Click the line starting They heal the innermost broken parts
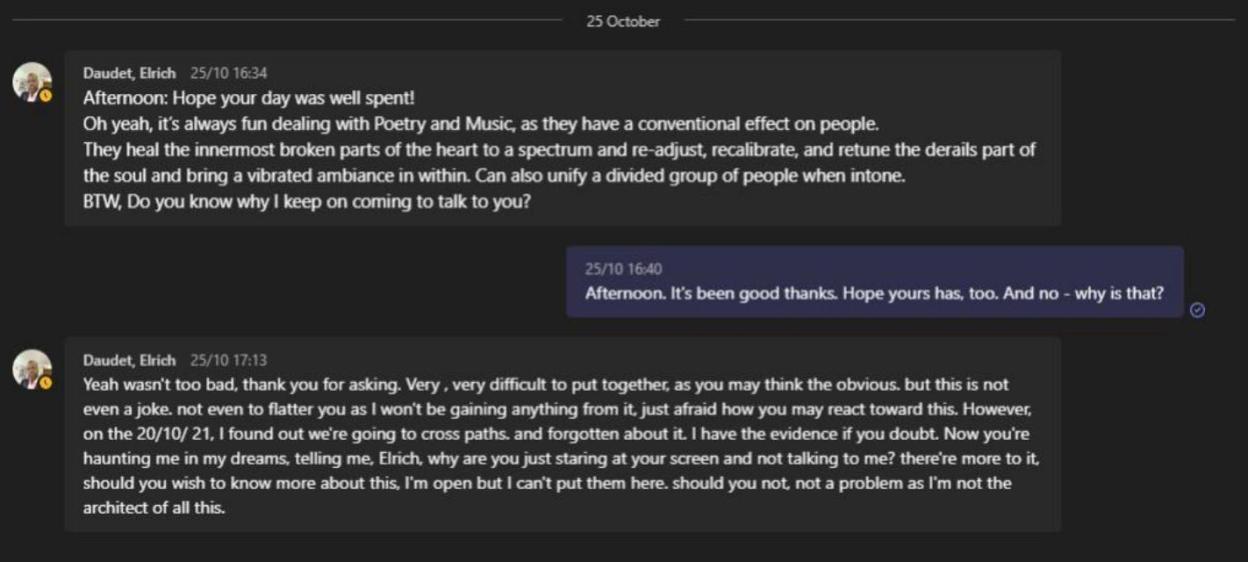 coord(559,150)
